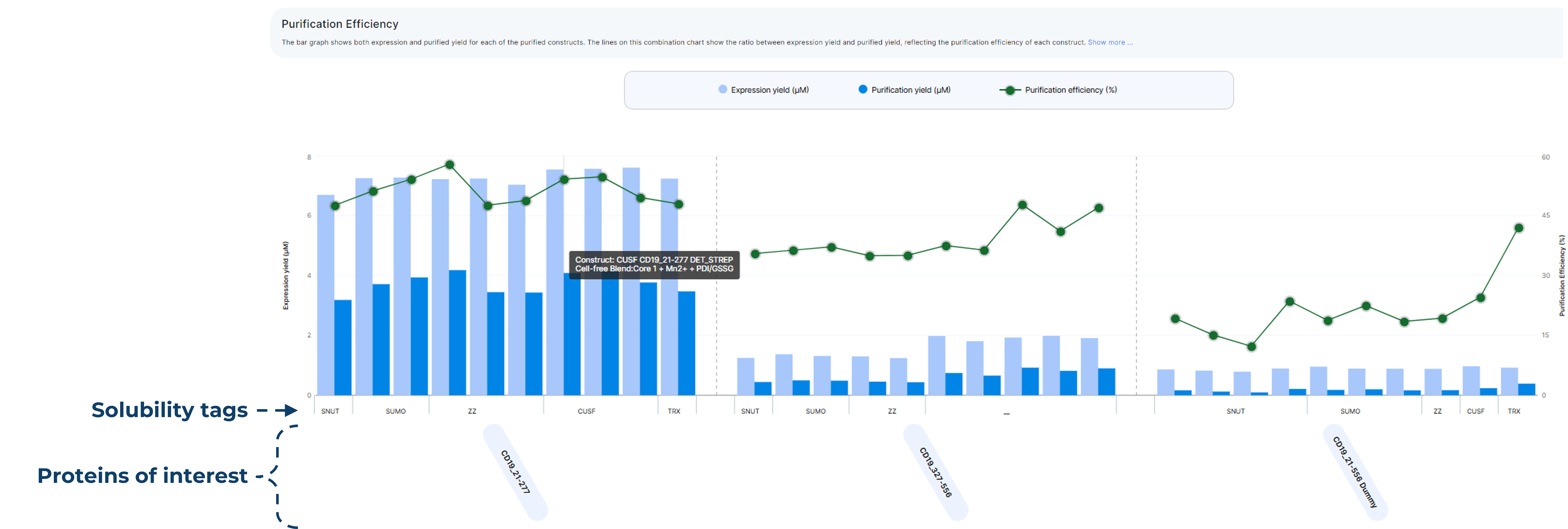1568x529 pixels.
Task: Click the Show more link
Action: (1110, 43)
